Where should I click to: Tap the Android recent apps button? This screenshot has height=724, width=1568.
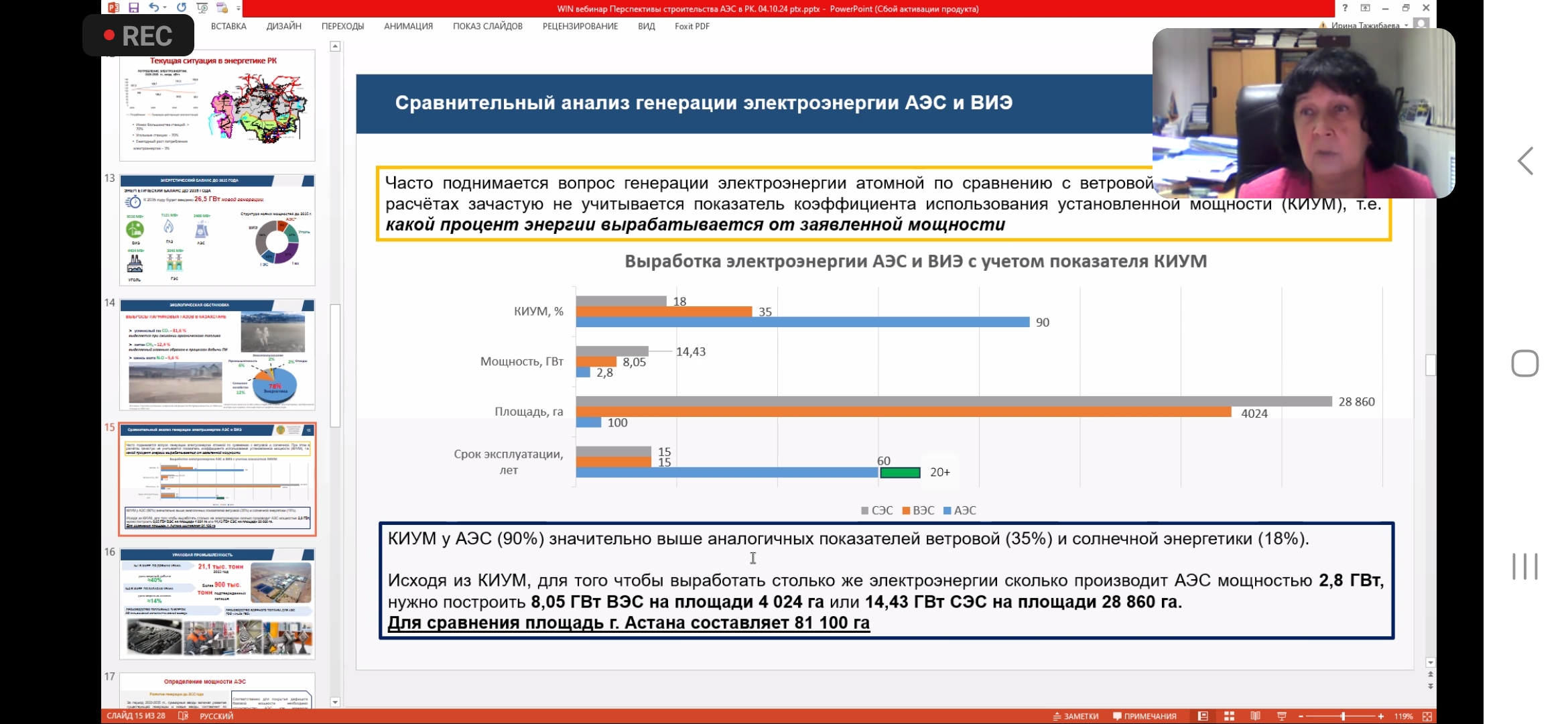[x=1525, y=566]
